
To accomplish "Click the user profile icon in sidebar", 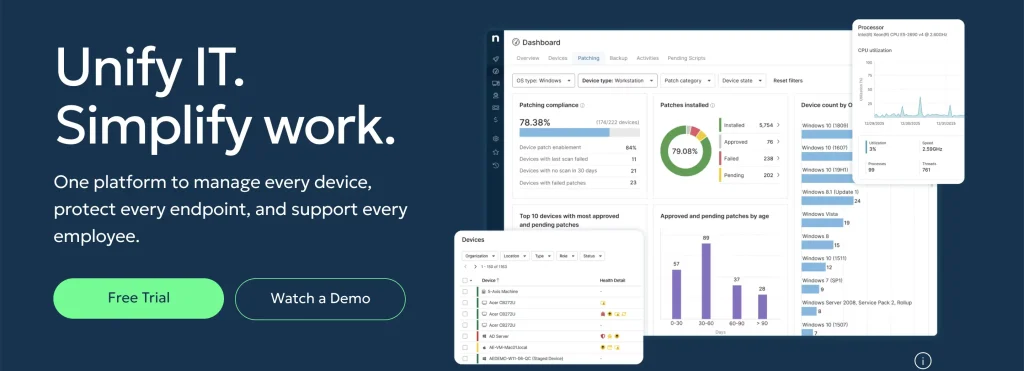I will point(496,95).
